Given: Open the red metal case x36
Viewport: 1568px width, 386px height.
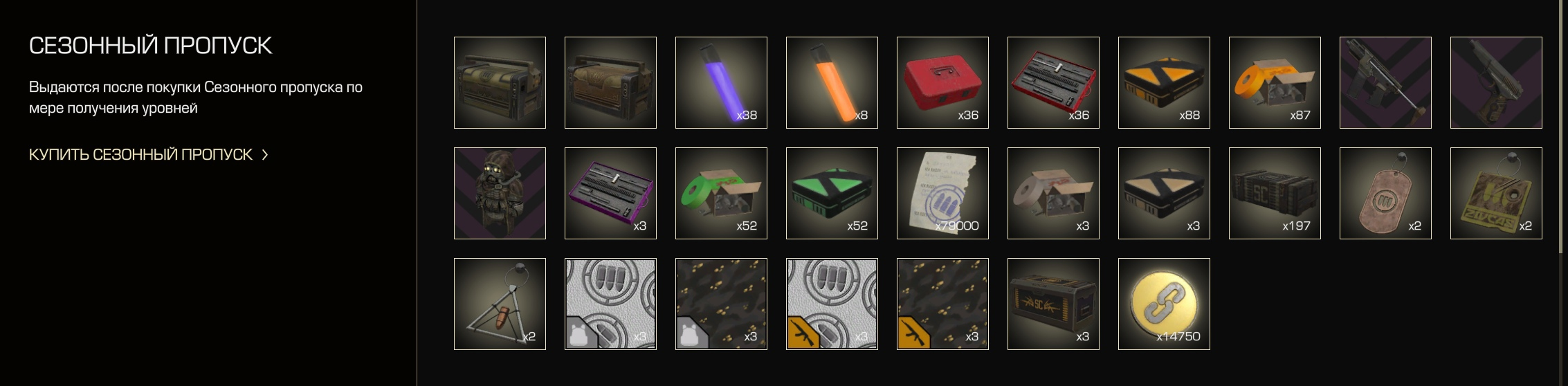Looking at the screenshot, I should pos(942,82).
